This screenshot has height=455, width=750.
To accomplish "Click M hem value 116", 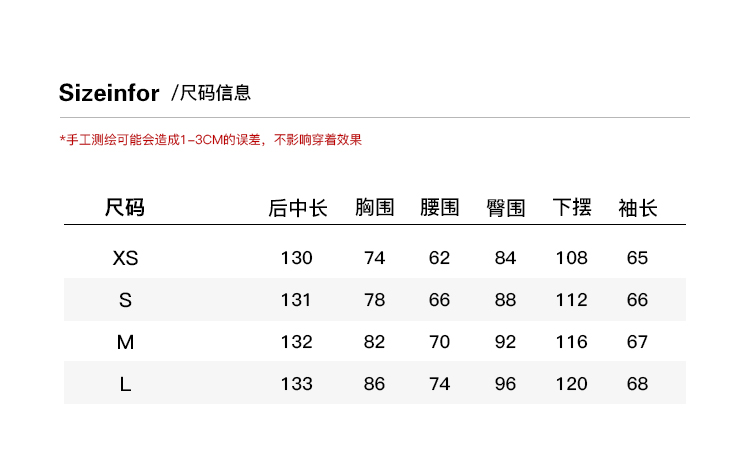I will pos(572,342).
